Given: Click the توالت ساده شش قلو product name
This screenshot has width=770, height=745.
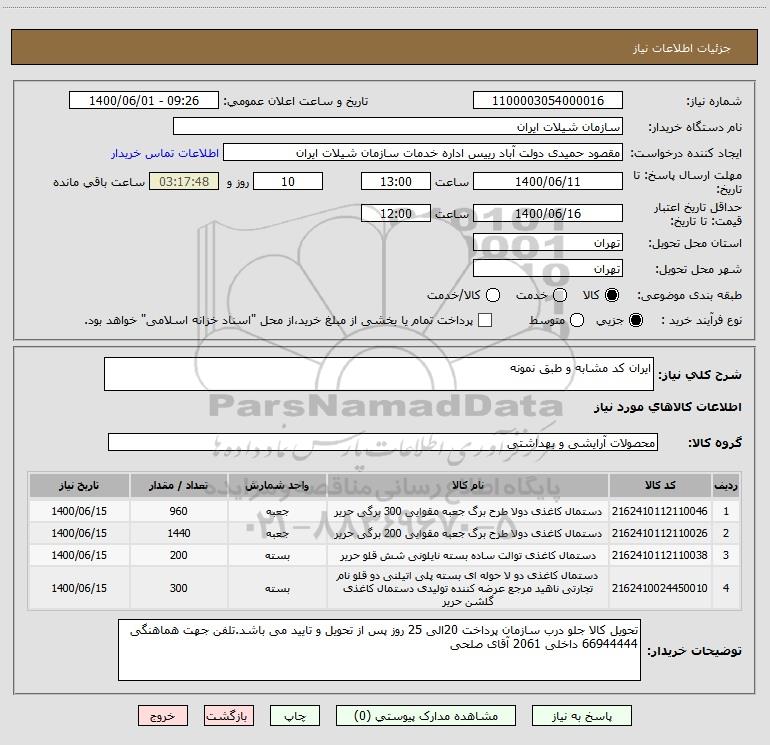Looking at the screenshot, I should (468, 555).
